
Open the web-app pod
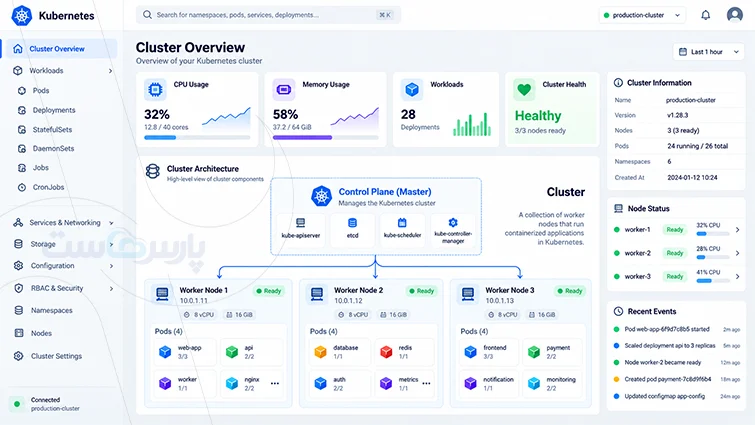click(184, 352)
